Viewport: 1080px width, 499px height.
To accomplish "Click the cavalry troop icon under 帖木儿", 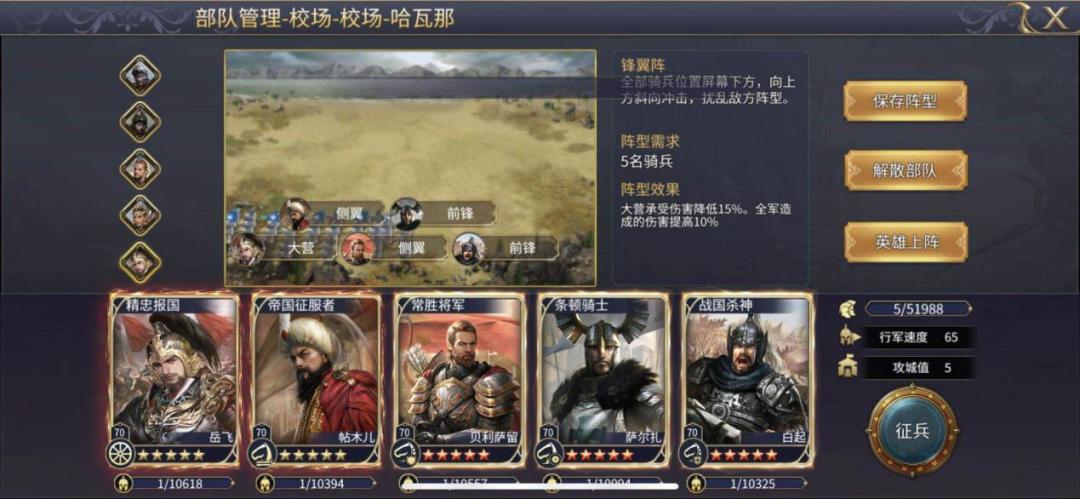I will click(262, 454).
